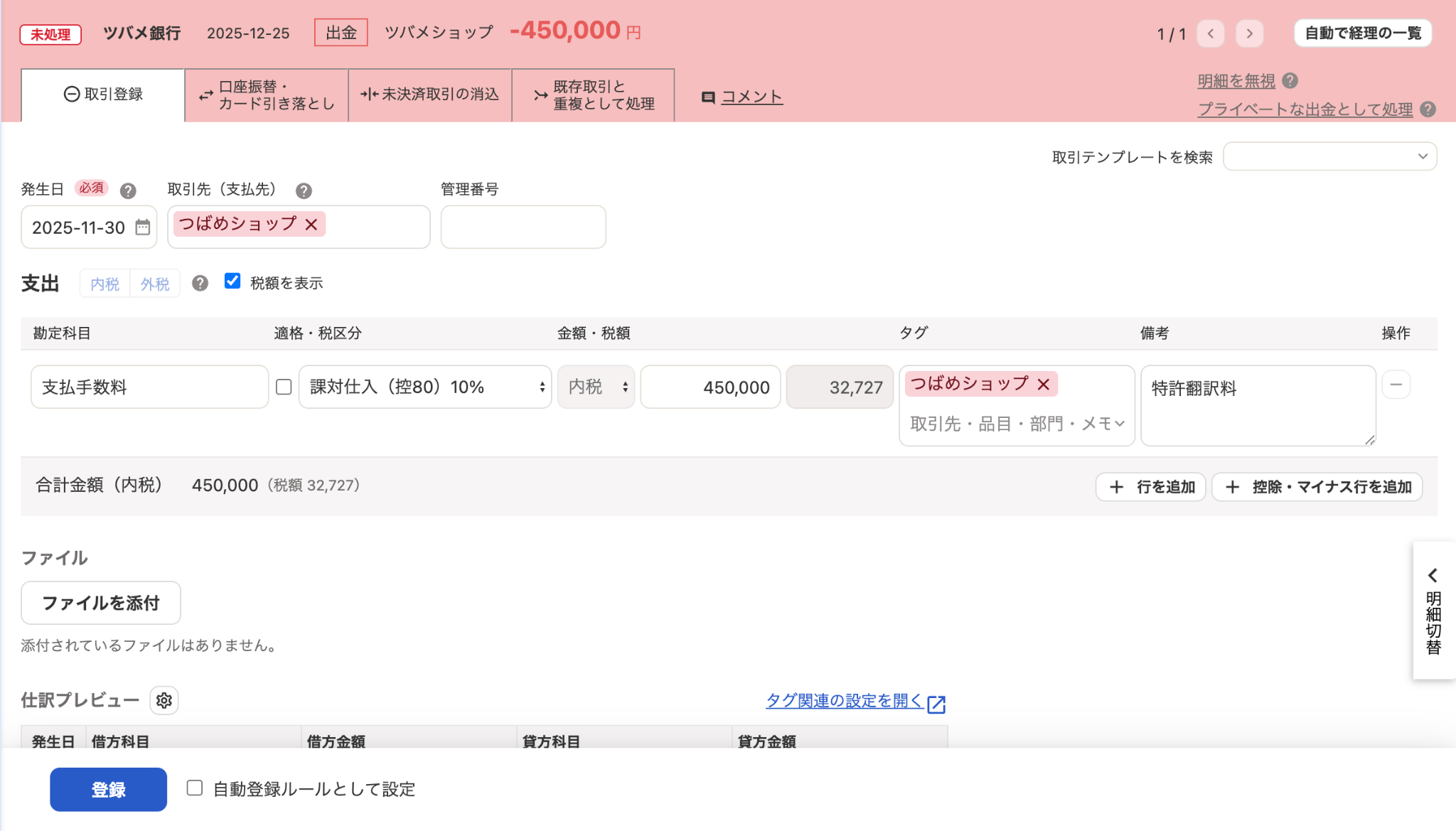
Task: Open the 内税 dropdown in amount row
Action: click(x=596, y=387)
